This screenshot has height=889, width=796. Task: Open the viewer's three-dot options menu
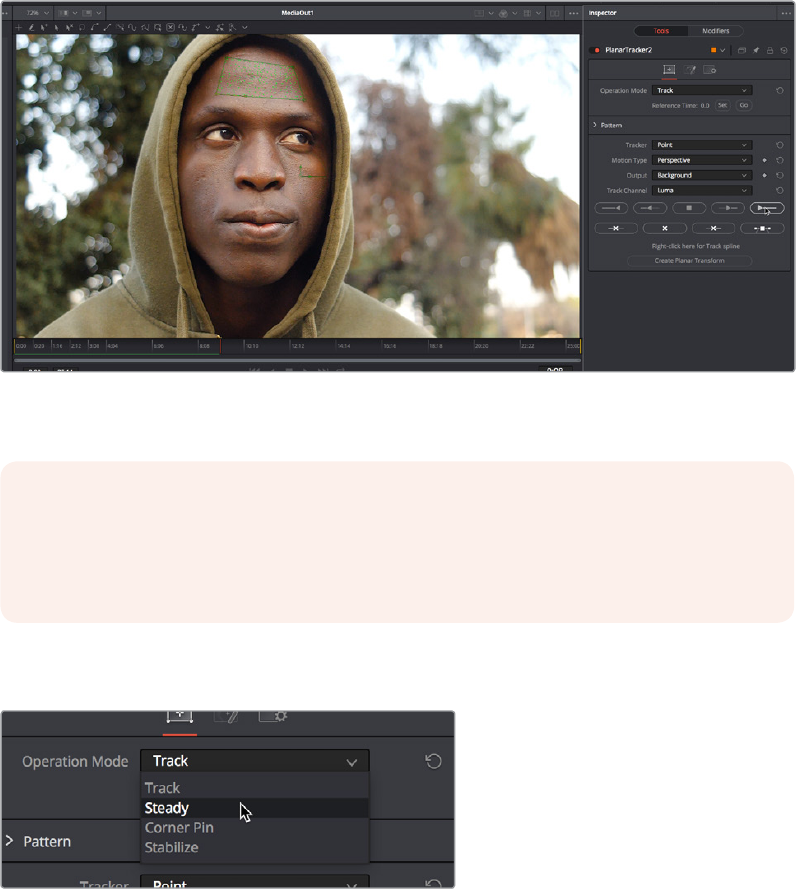(574, 13)
